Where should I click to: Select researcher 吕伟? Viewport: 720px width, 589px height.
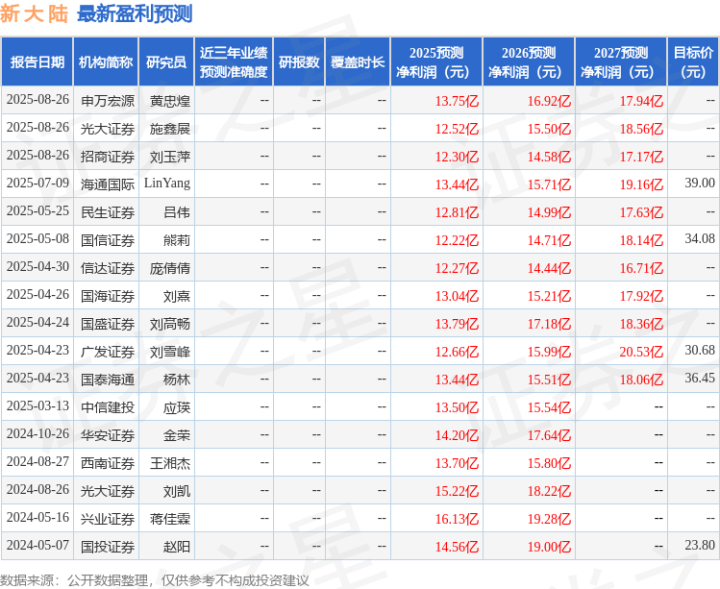(x=176, y=213)
